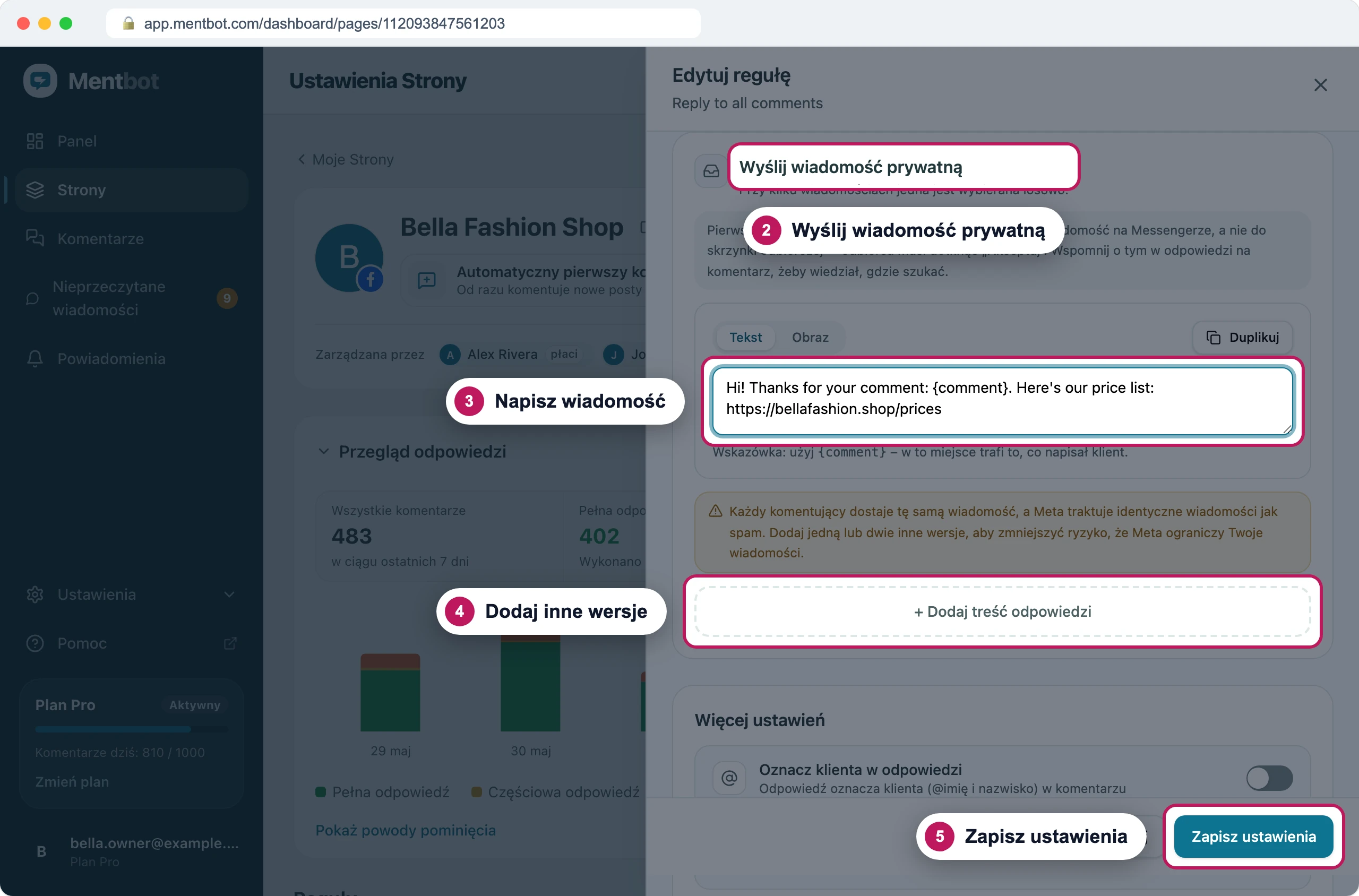Screen dimensions: 1359x896
Task: Open the Panel dashboard icon
Action: click(35, 141)
